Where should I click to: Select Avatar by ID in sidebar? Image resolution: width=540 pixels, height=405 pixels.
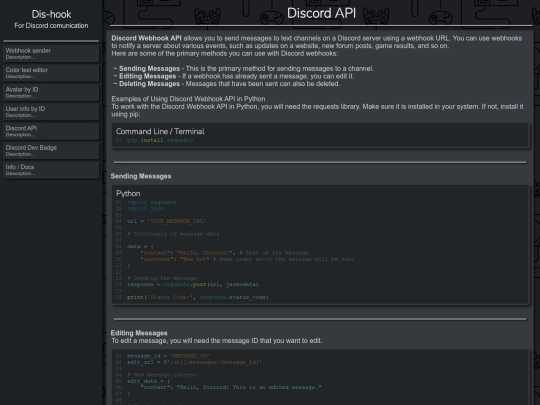point(51,92)
